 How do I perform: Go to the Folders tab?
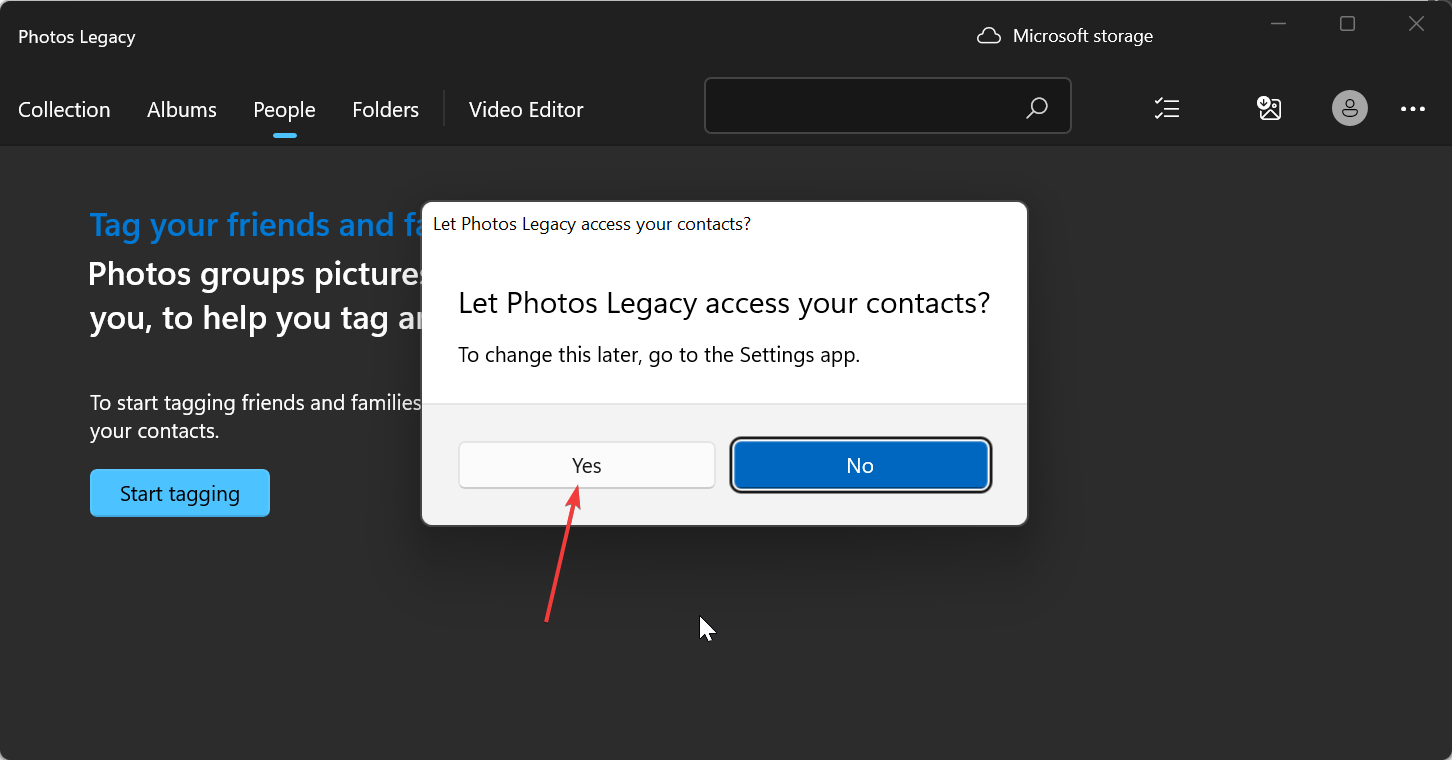pos(385,110)
